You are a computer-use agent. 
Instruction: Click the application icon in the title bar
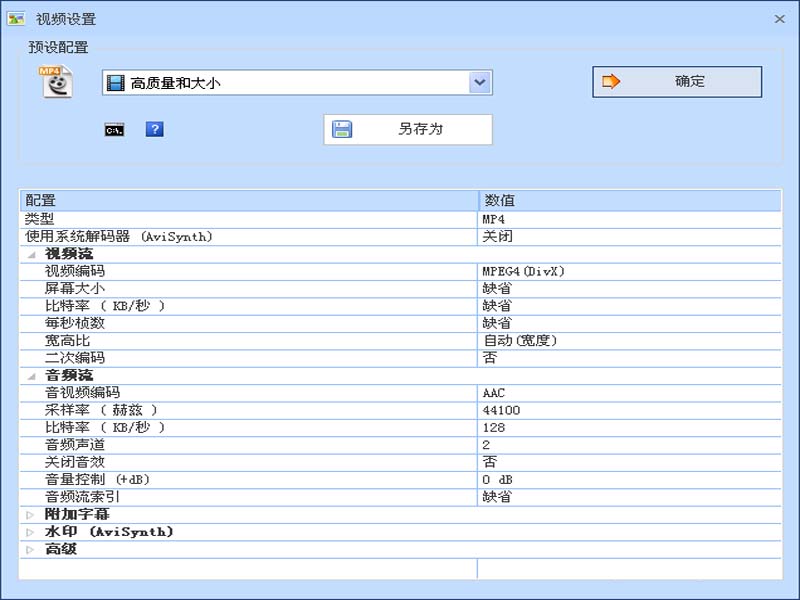tap(14, 17)
